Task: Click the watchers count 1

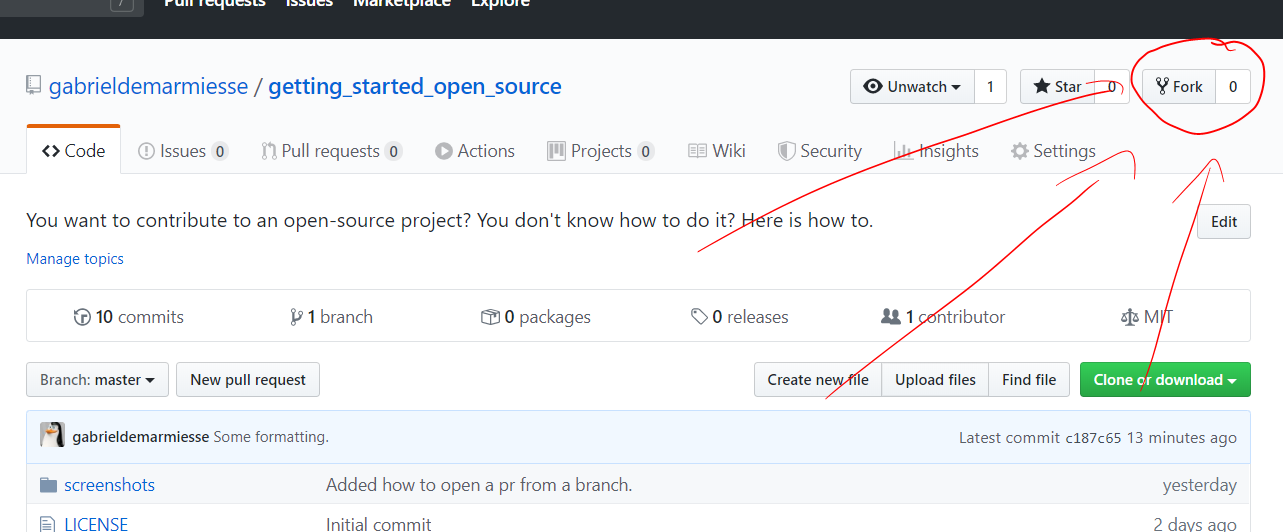Action: pos(990,86)
